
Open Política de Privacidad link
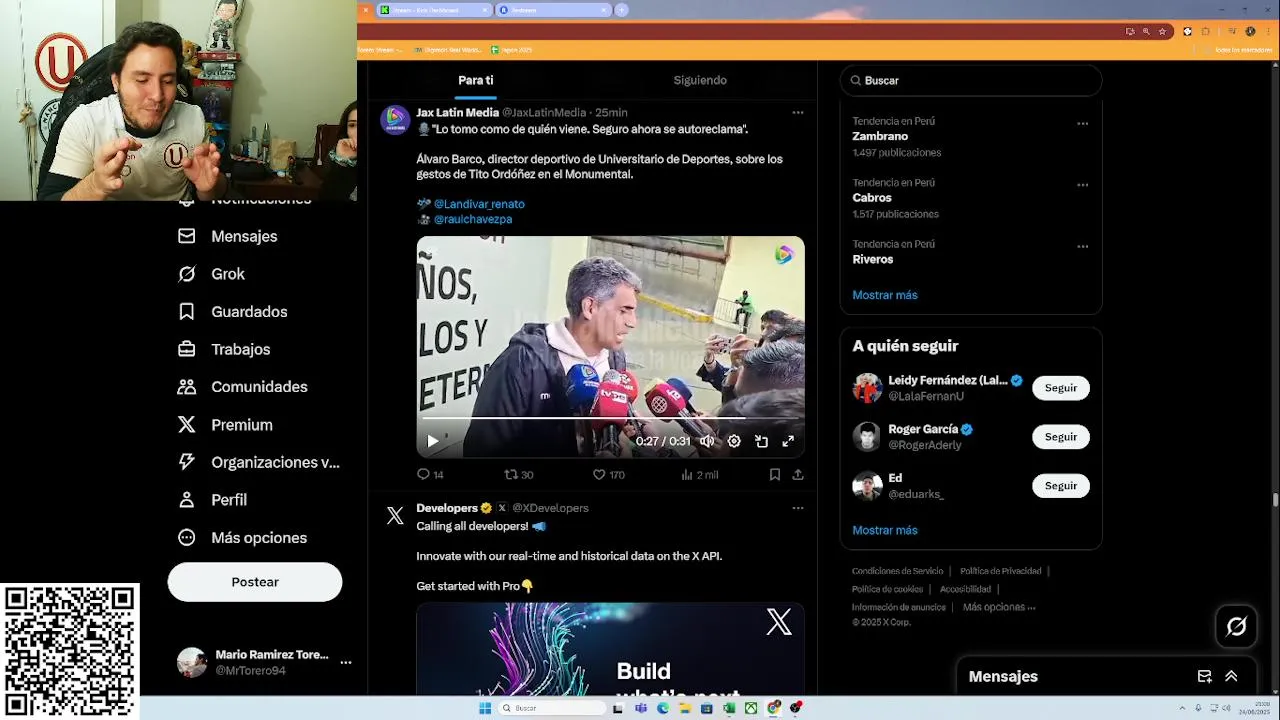[x=1000, y=571]
